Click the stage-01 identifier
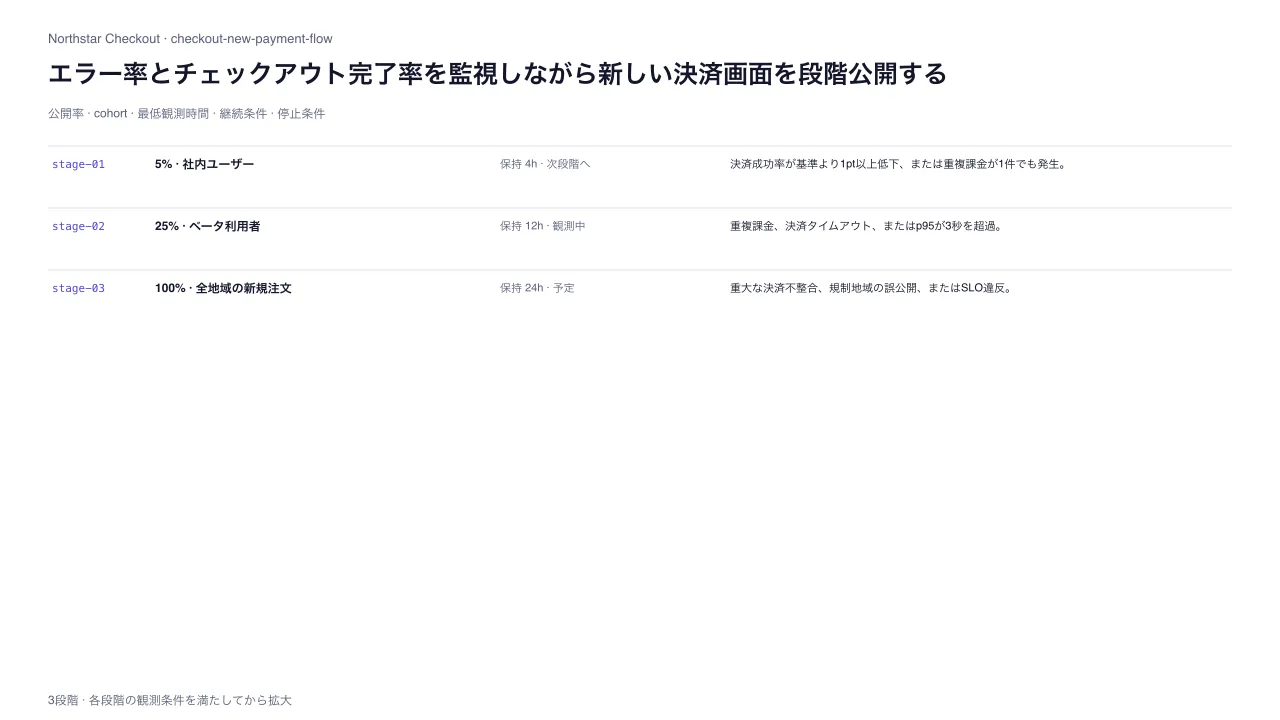Image resolution: width=1280 pixels, height=720 pixels. (78, 164)
